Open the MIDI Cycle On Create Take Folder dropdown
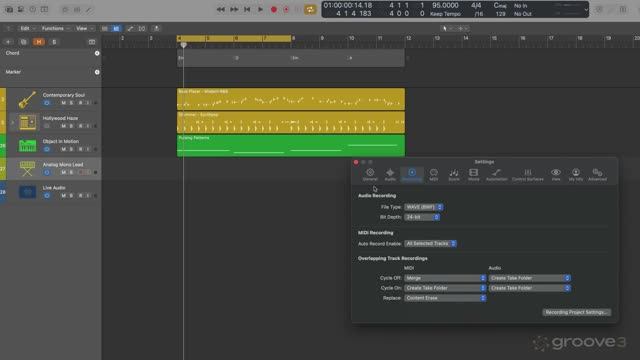This screenshot has height=360, width=640. [445, 288]
